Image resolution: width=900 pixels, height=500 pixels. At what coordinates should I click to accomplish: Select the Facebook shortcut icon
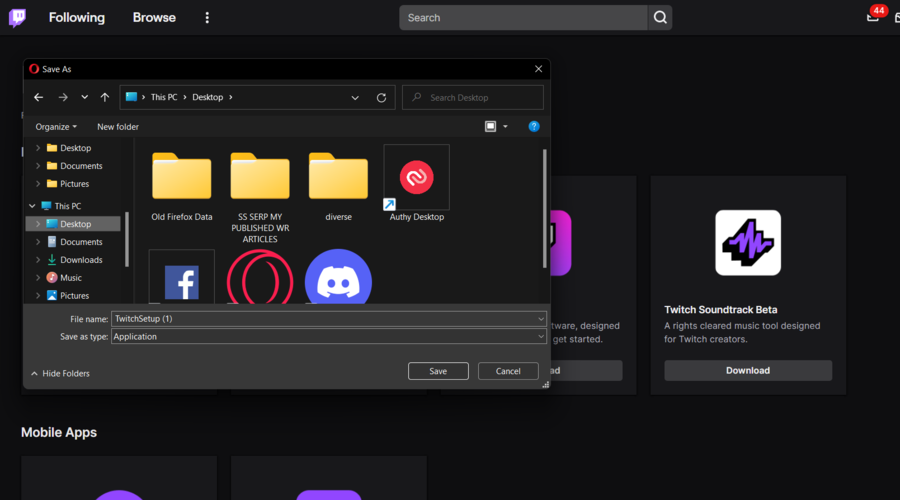(x=181, y=278)
